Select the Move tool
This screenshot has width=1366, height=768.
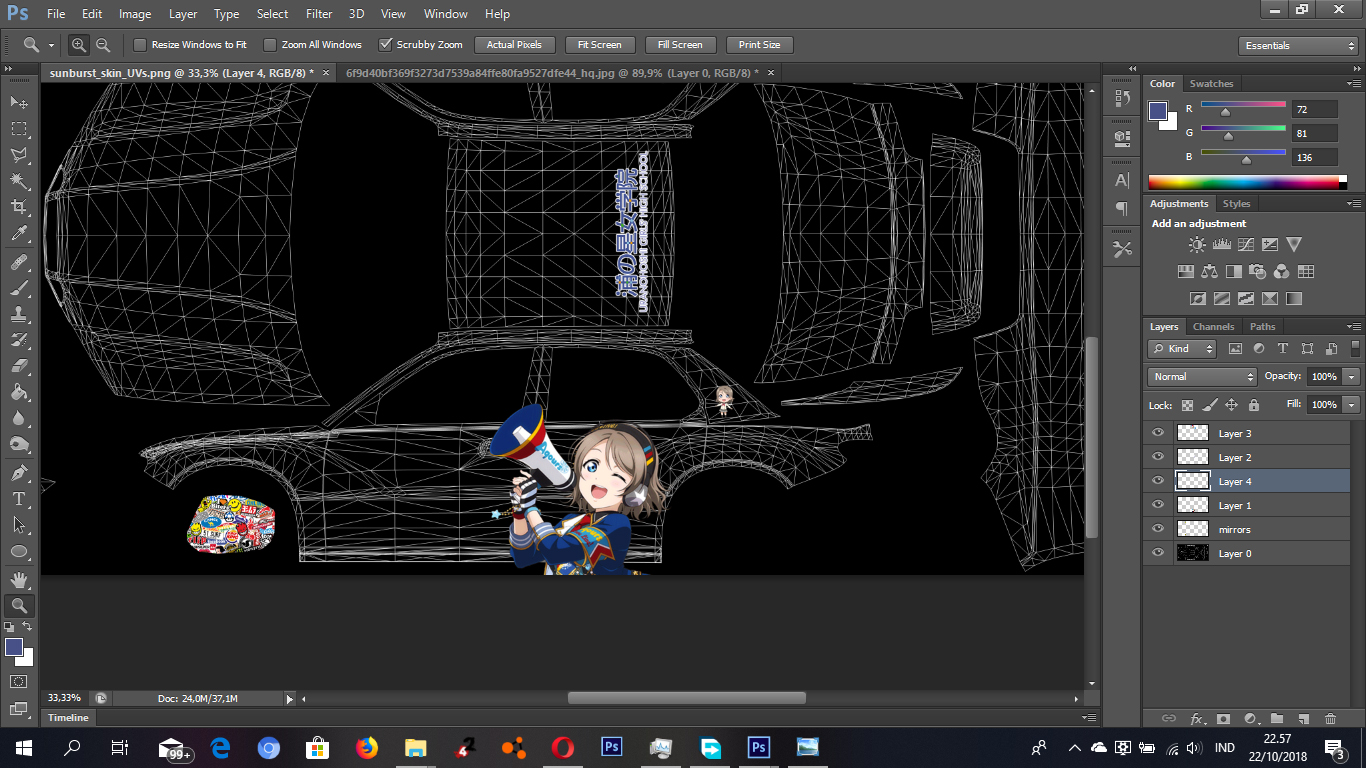click(x=19, y=102)
